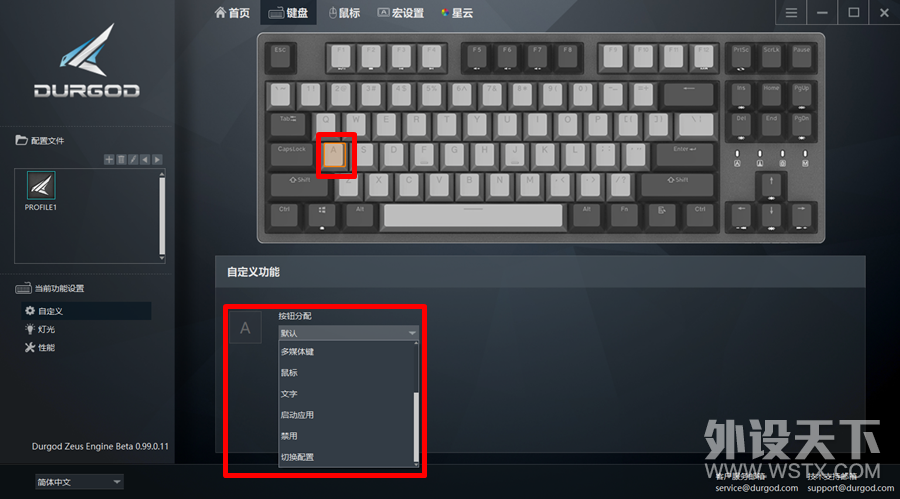Open service@durgod.com email link
Viewport: 900px width, 499px height.
(757, 488)
